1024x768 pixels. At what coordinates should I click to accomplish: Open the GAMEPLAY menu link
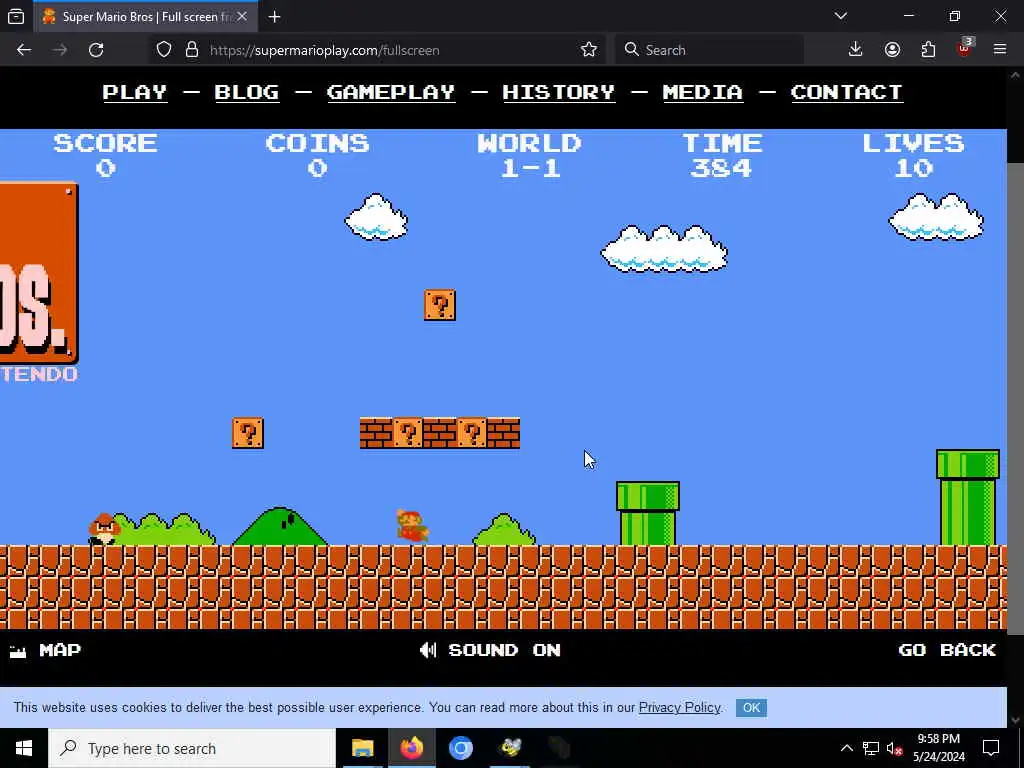(x=391, y=92)
